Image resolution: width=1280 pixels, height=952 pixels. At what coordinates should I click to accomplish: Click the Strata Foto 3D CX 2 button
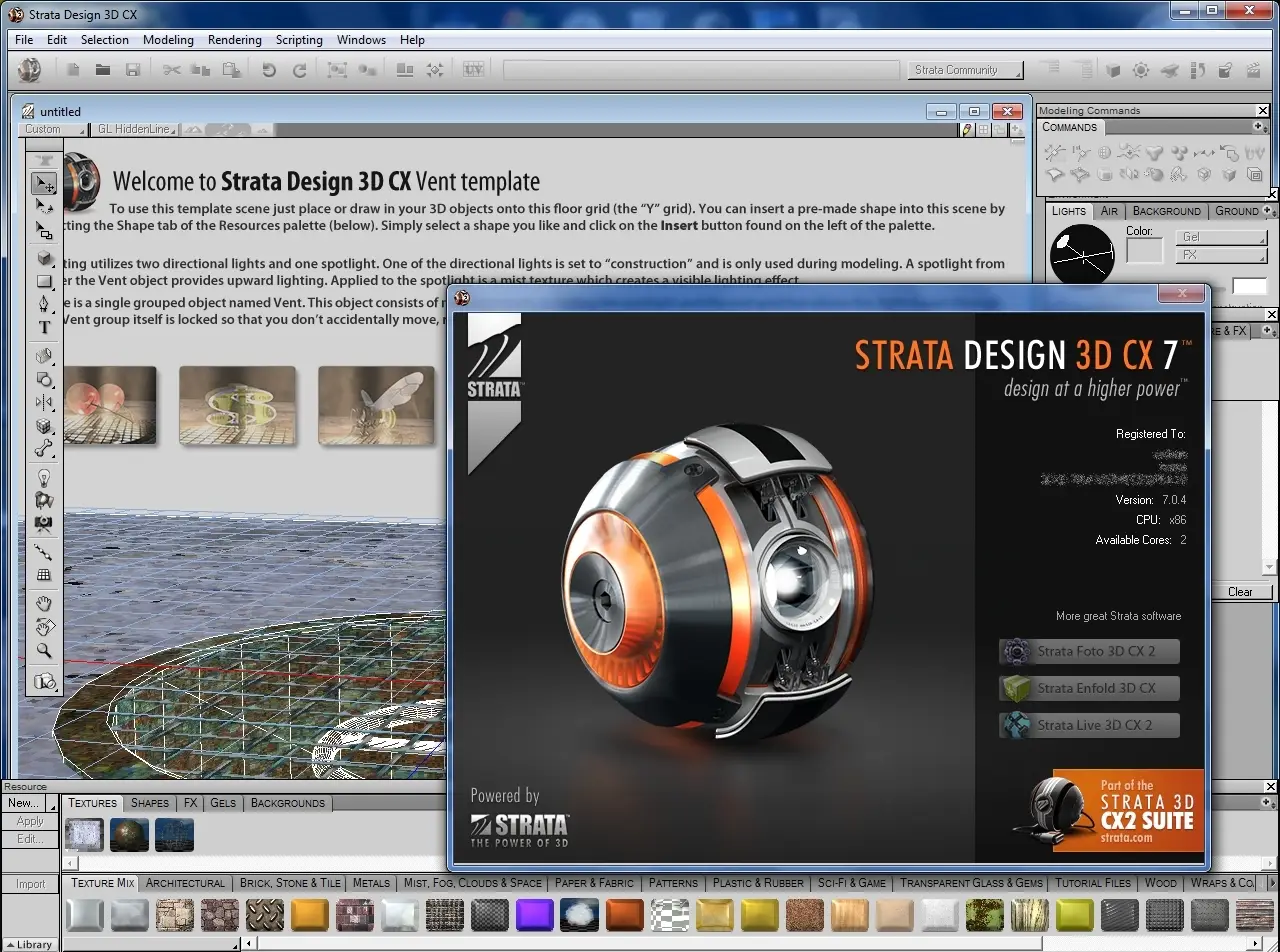1089,651
